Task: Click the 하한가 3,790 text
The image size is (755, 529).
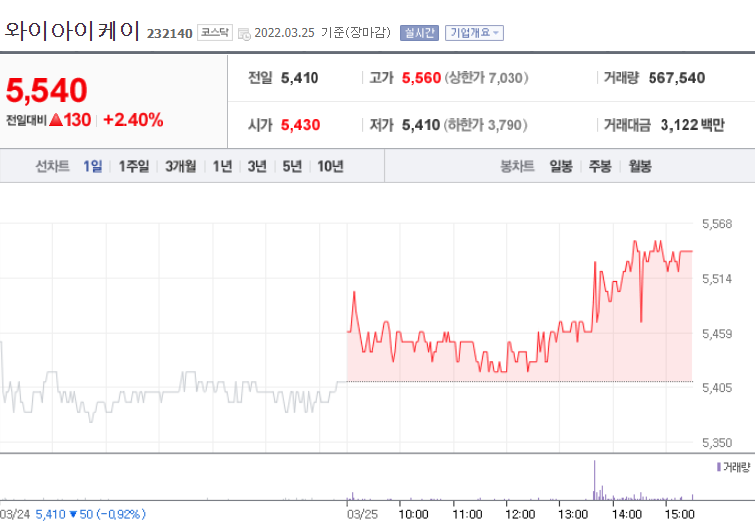Action: tap(485, 125)
